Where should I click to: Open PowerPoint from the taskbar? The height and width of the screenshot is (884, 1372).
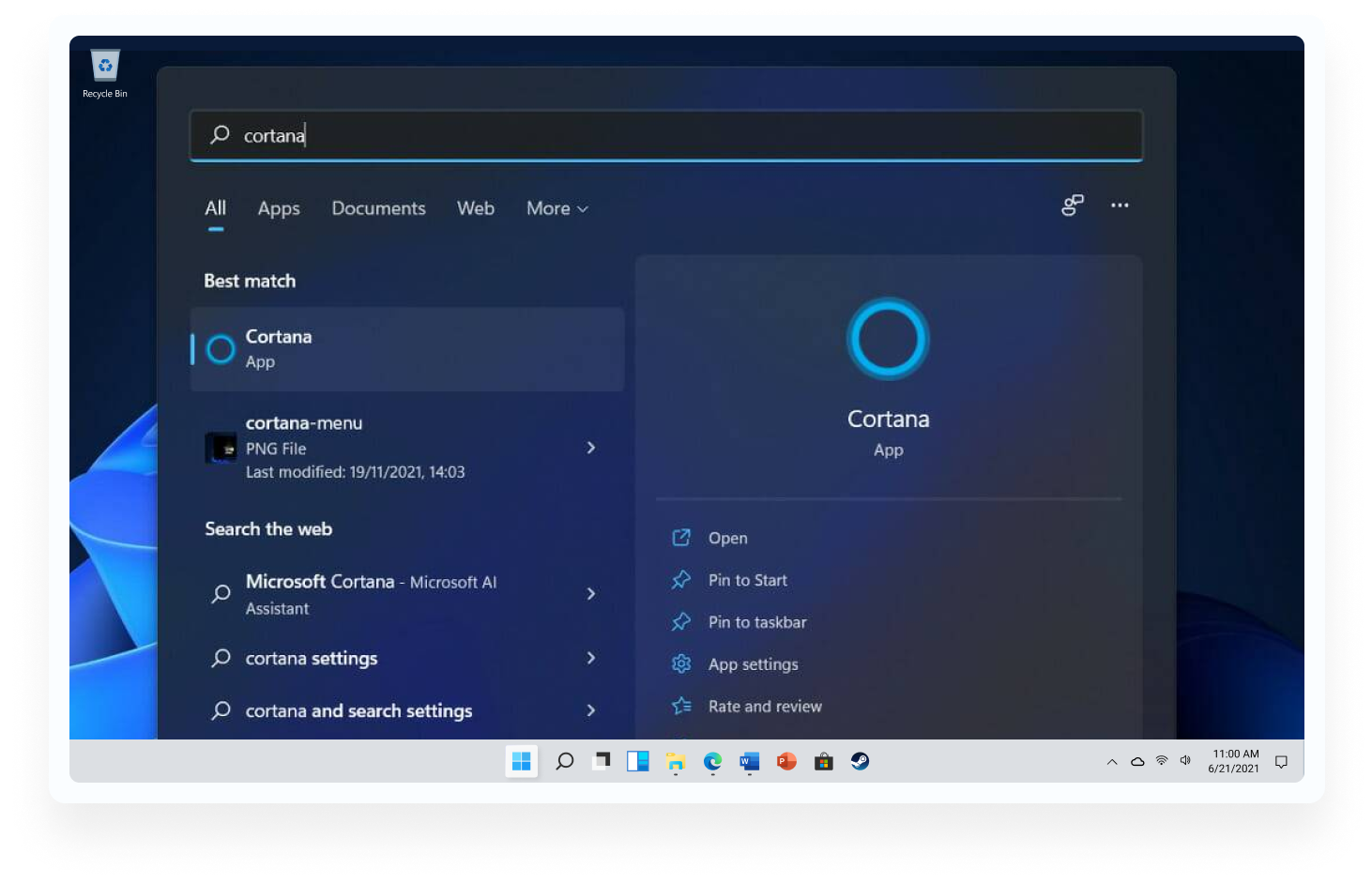[x=786, y=761]
